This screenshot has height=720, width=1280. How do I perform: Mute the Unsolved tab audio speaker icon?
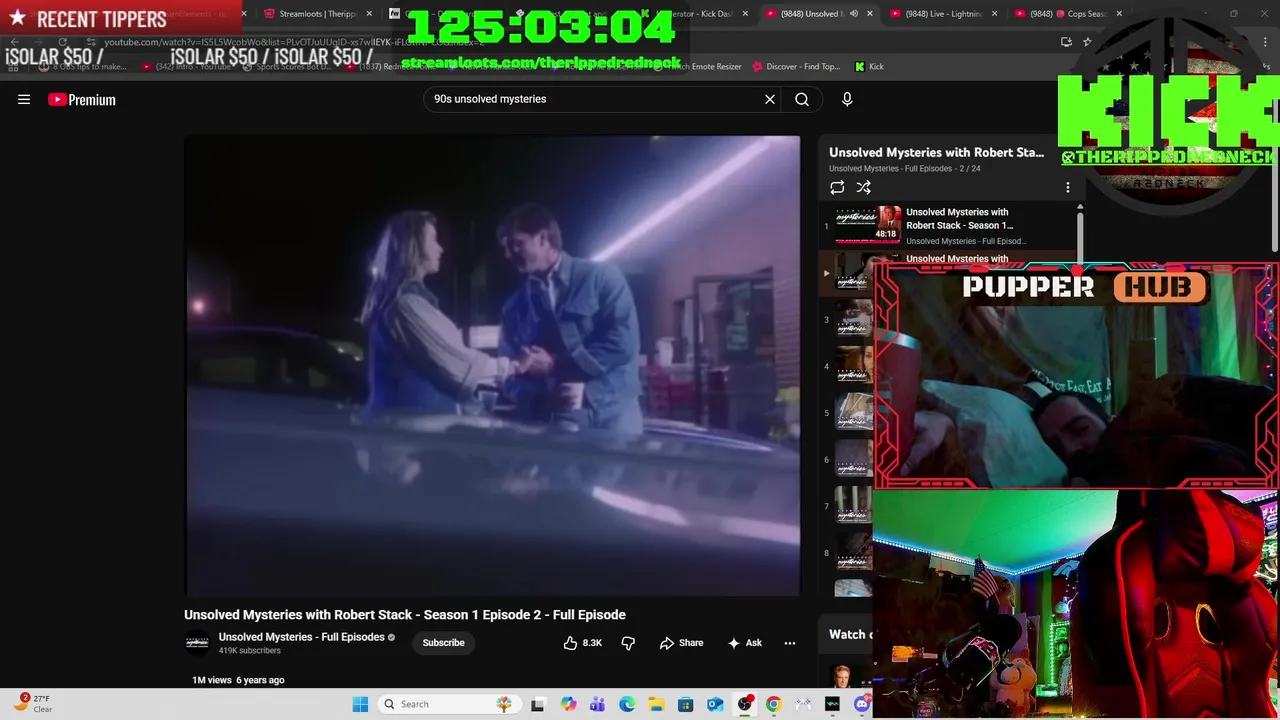854,14
